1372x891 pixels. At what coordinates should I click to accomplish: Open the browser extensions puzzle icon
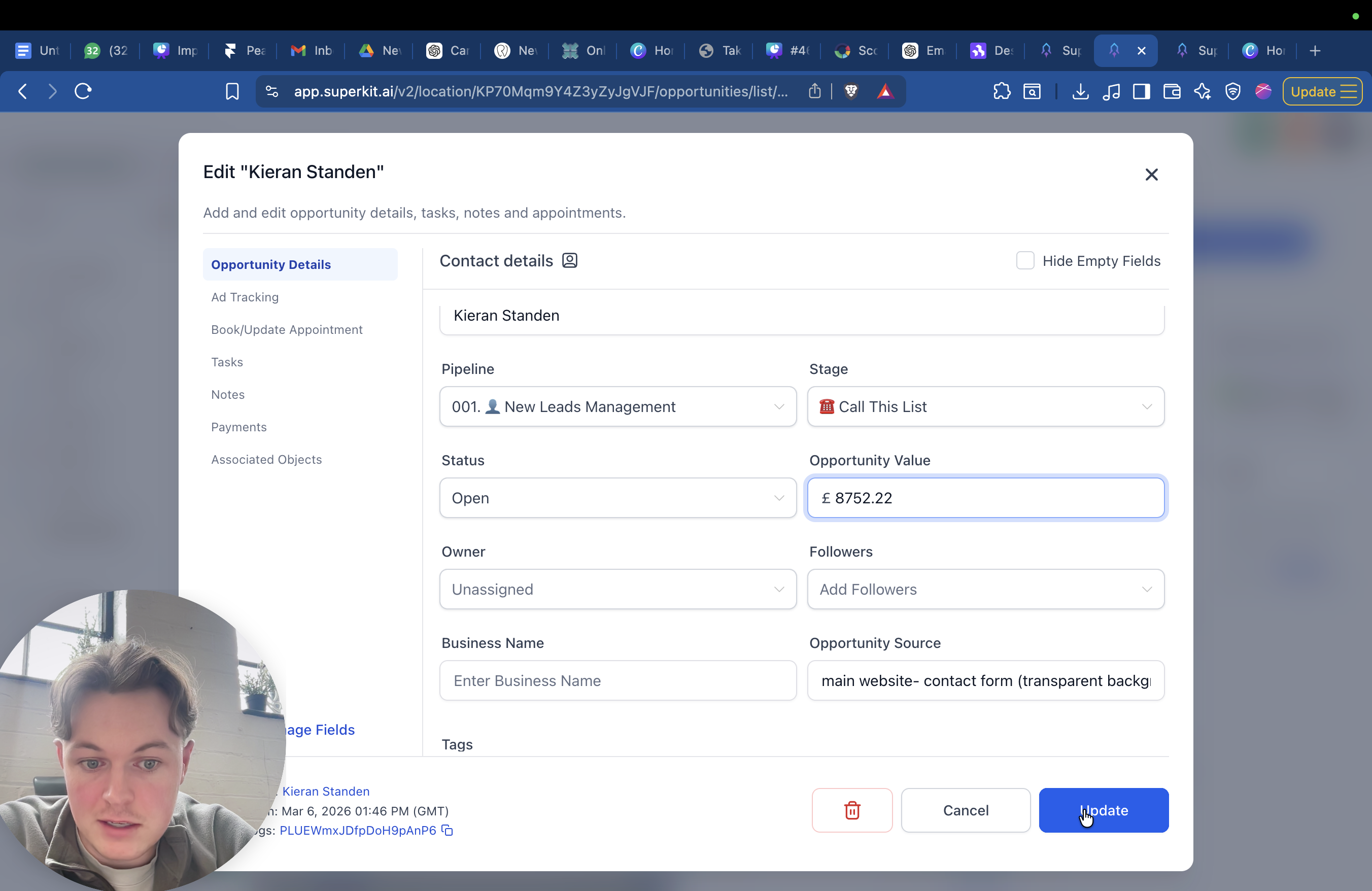pyautogui.click(x=1002, y=91)
